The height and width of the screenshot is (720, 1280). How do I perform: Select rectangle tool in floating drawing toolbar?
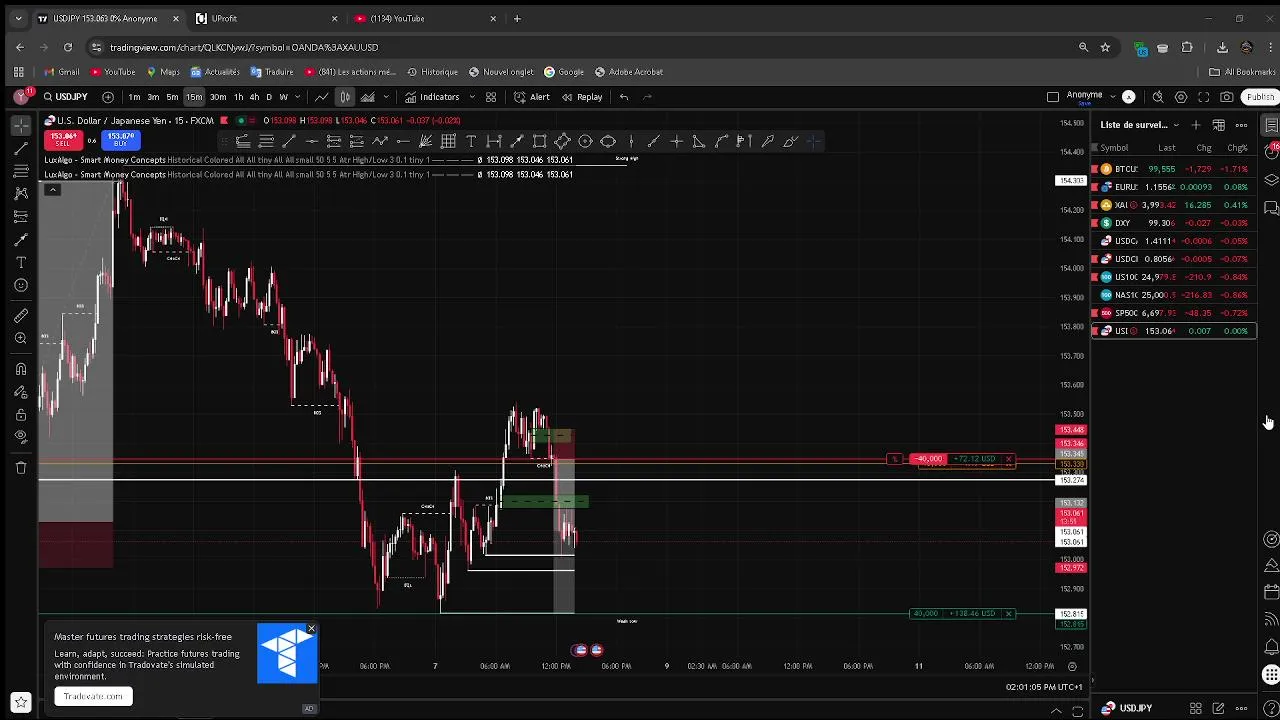tap(540, 141)
